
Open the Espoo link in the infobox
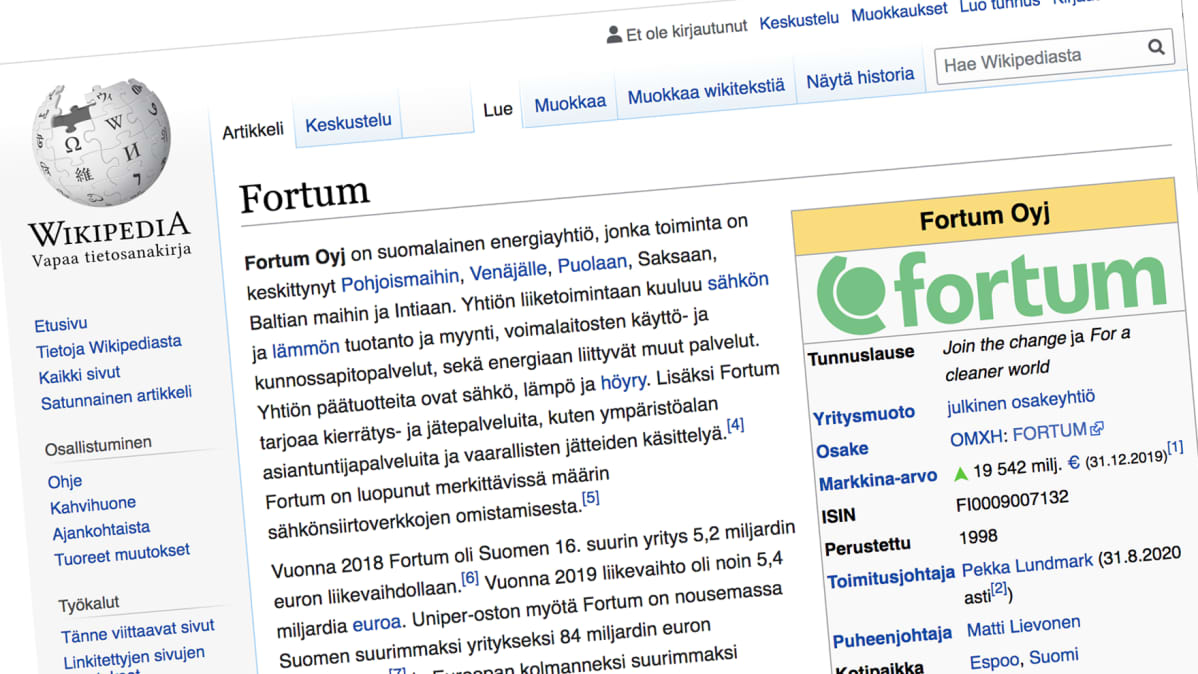tap(995, 661)
